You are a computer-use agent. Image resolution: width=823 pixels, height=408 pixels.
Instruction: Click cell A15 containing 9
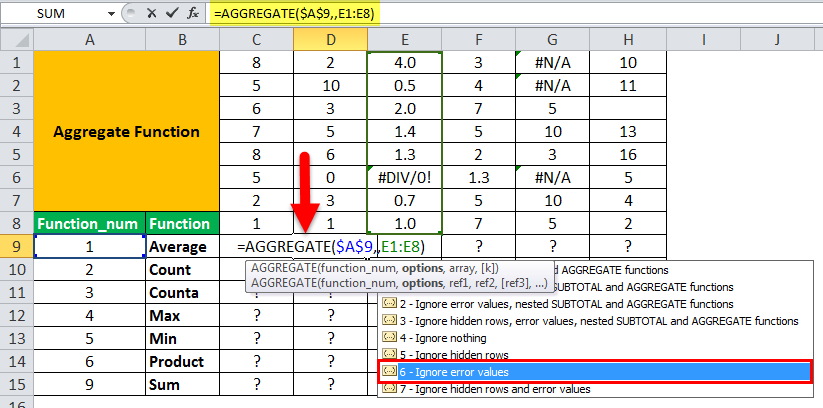[90, 384]
